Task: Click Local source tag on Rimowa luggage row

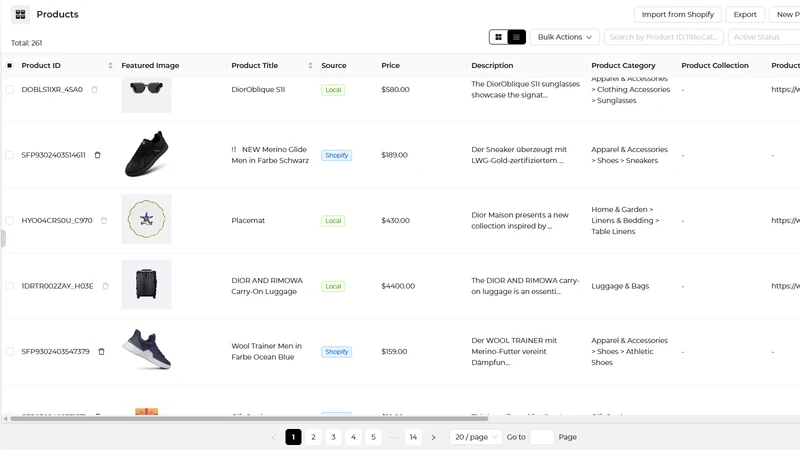Action: tap(333, 286)
